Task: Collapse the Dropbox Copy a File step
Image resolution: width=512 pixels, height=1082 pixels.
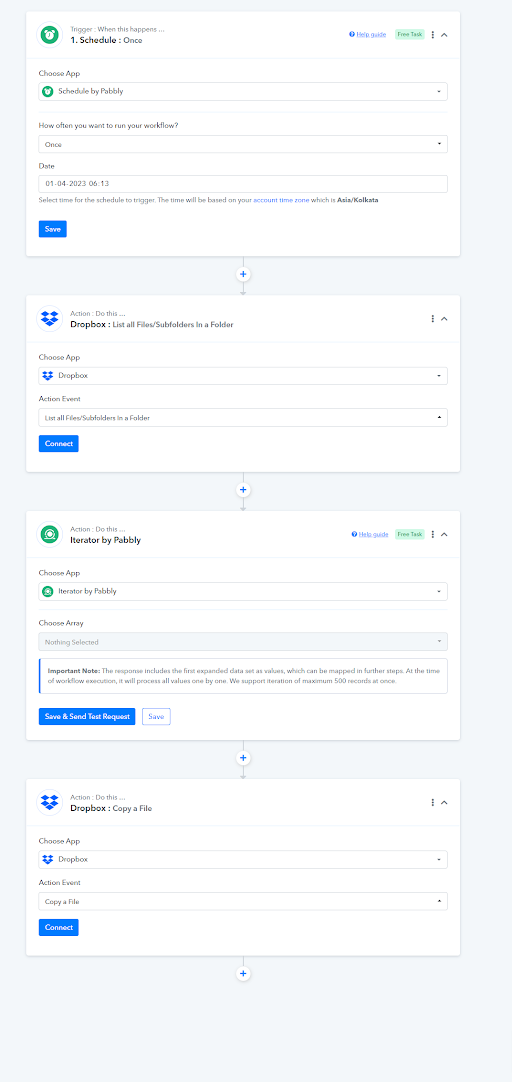Action: click(444, 803)
